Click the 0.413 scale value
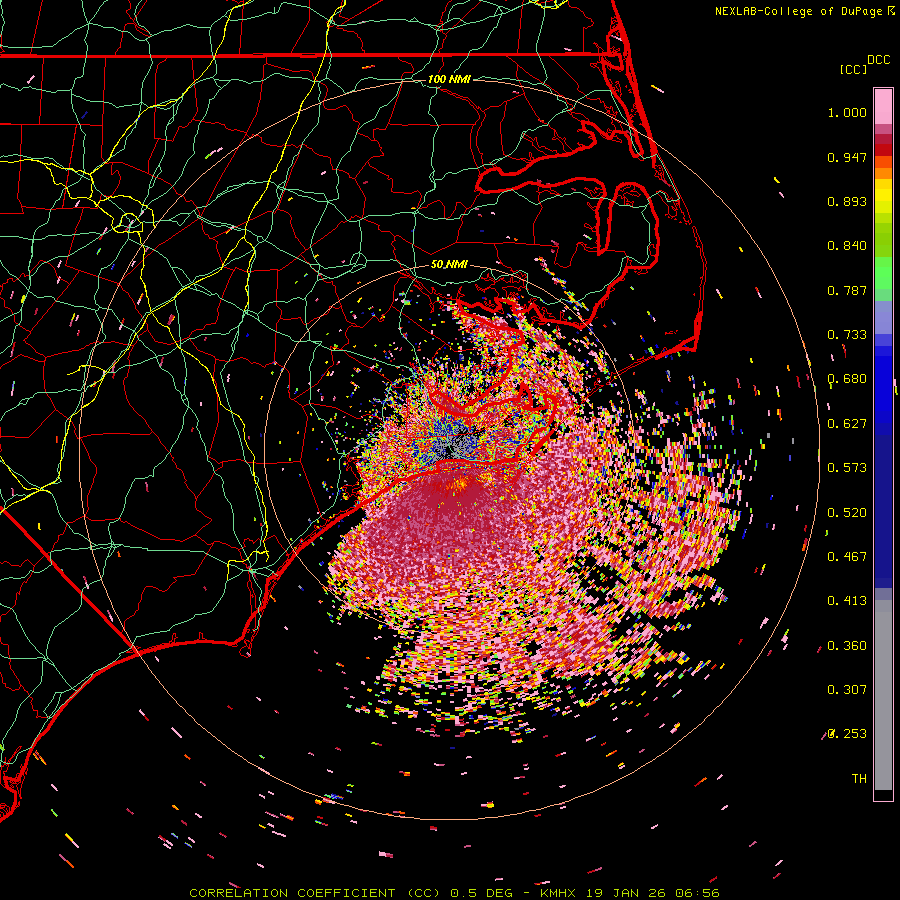This screenshot has height=900, width=900. pos(847,601)
